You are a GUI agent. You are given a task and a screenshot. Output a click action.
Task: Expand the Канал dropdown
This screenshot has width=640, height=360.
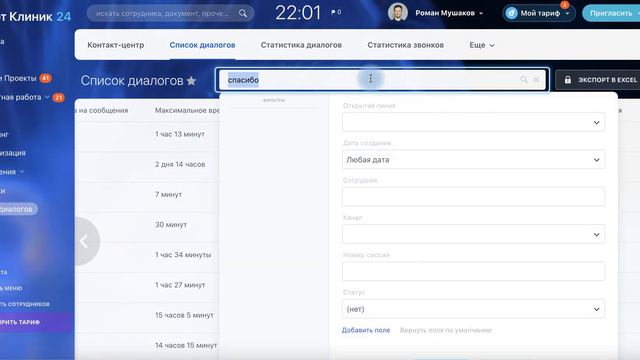coord(473,234)
